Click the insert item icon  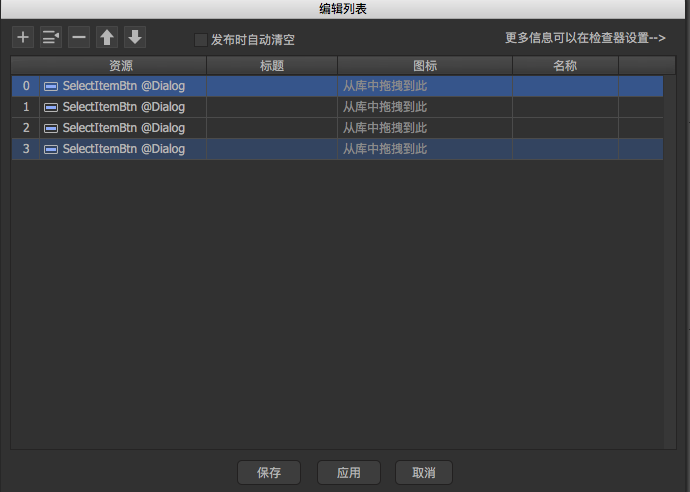pyautogui.click(x=50, y=38)
